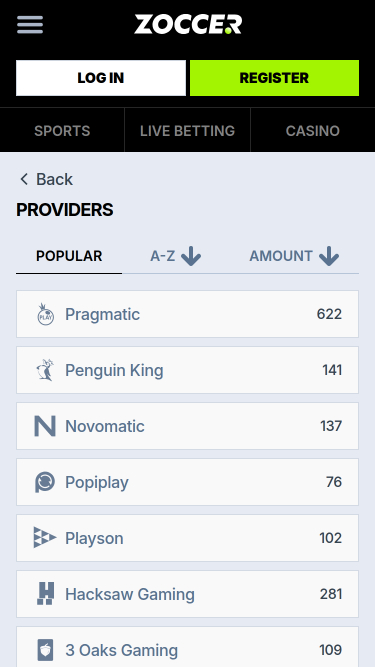
Task: Open the hamburger menu icon
Action: point(30,25)
